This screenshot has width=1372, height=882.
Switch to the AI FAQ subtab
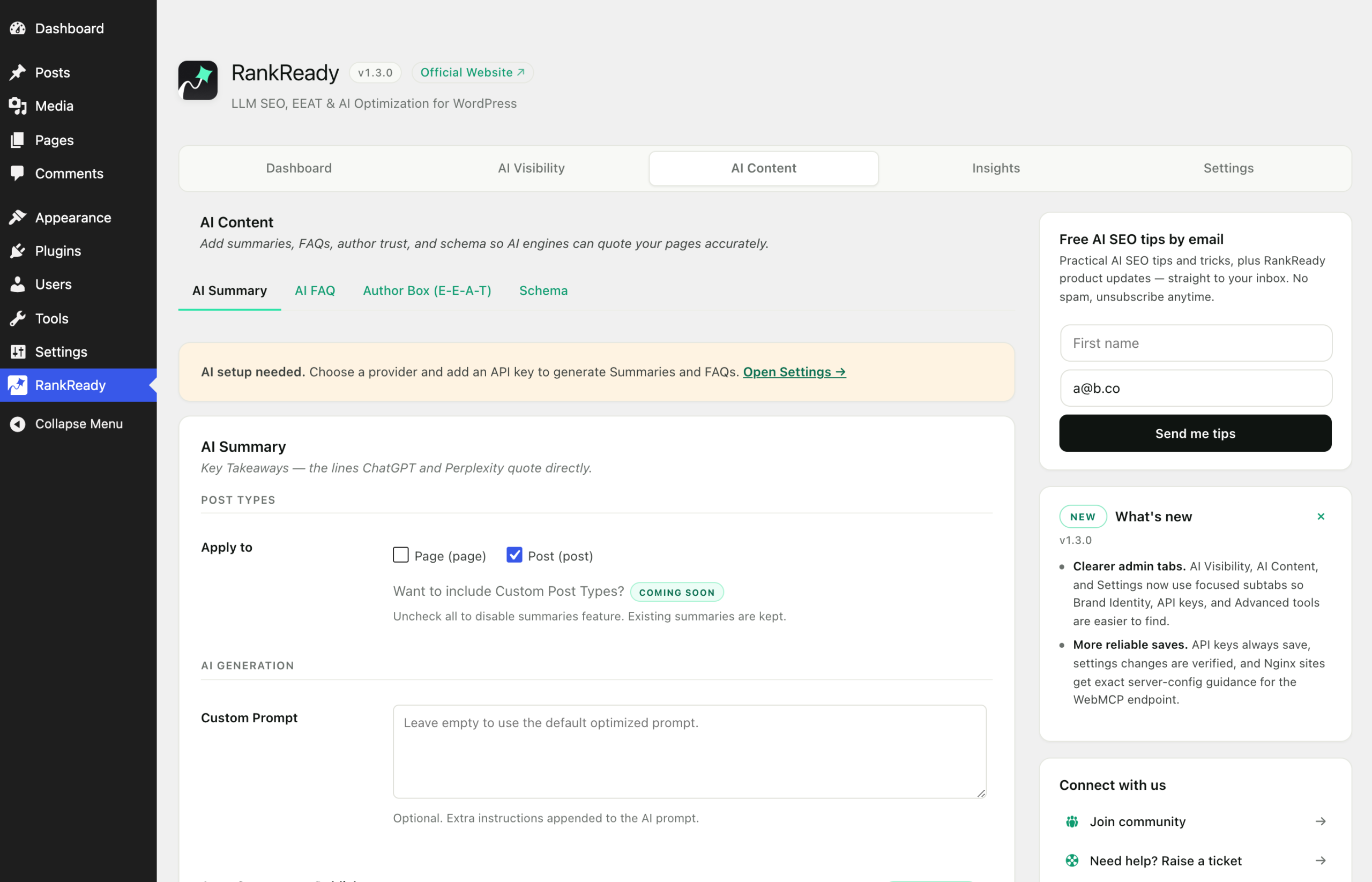[315, 291]
